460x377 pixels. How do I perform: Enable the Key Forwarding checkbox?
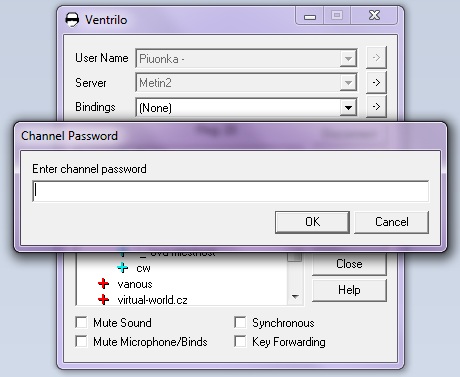pos(240,341)
